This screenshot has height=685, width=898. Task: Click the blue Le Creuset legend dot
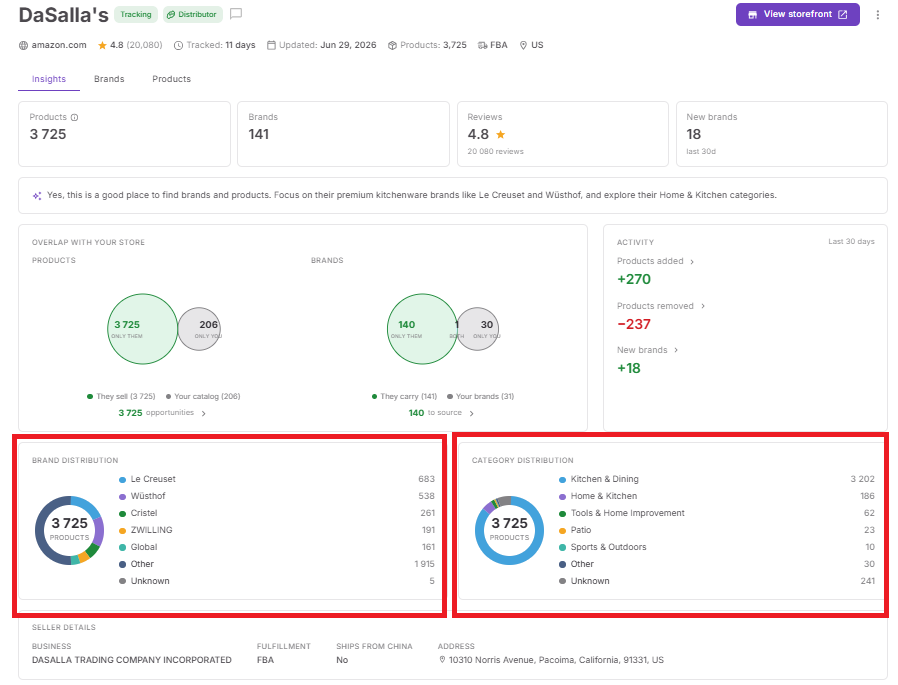[x=123, y=480]
